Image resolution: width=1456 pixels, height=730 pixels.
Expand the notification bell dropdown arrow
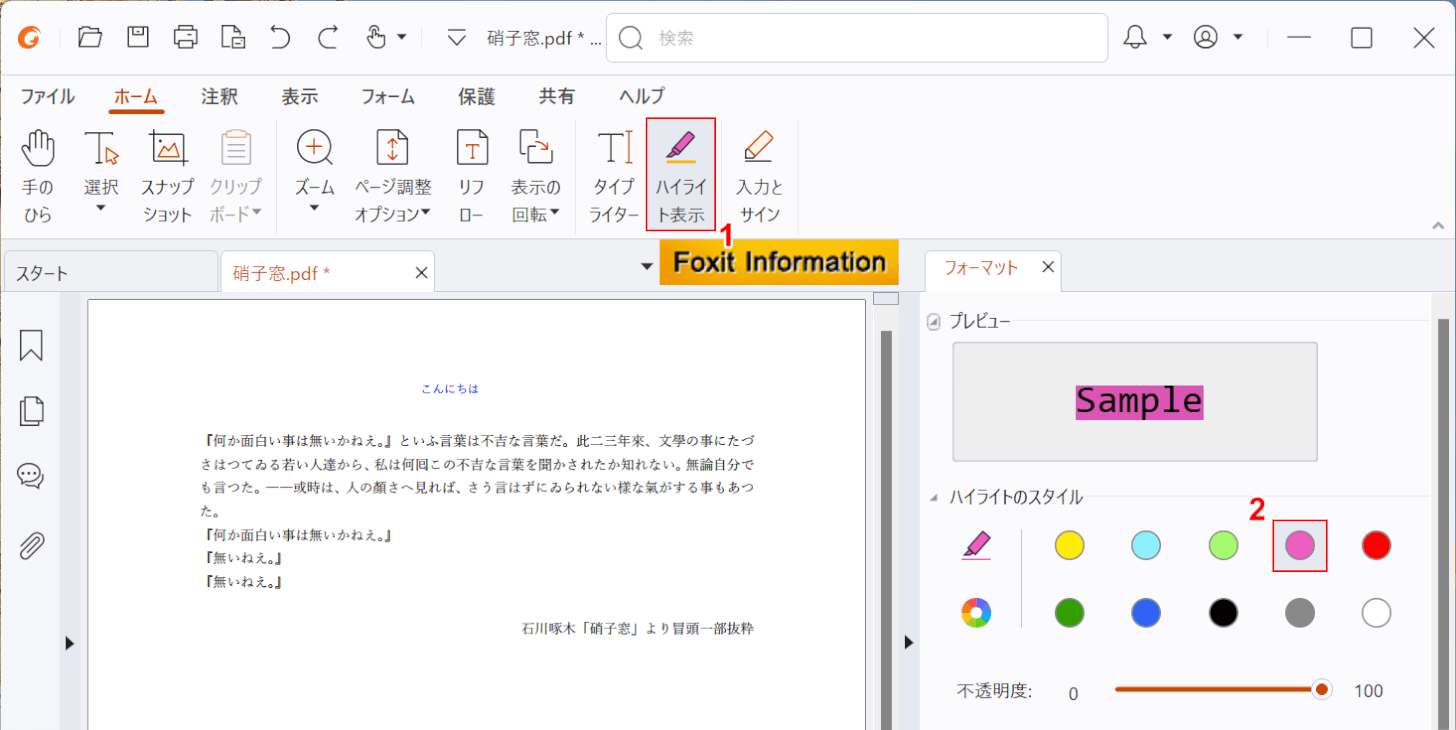pyautogui.click(x=1167, y=38)
